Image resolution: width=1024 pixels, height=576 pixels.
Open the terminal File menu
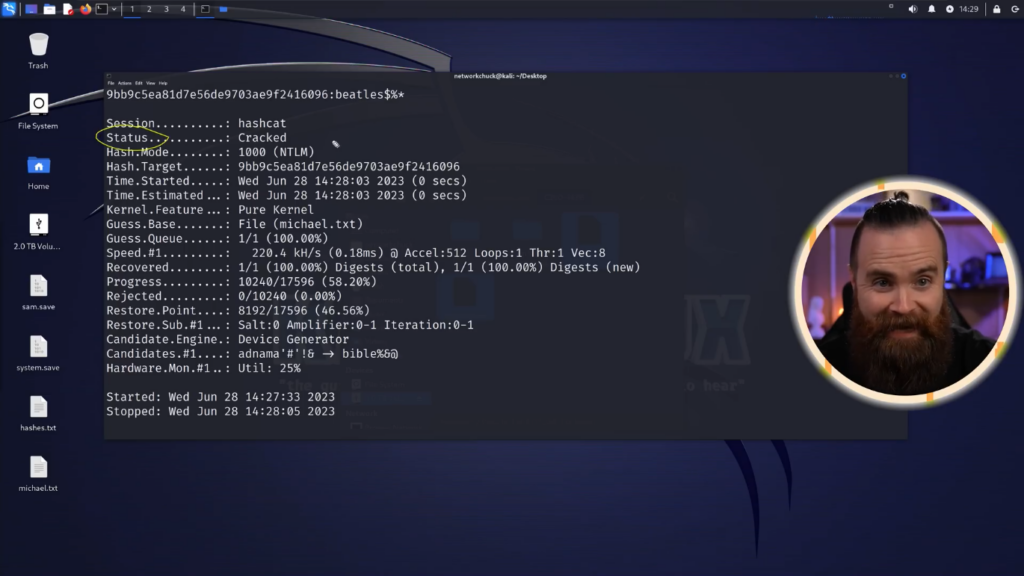click(x=111, y=83)
